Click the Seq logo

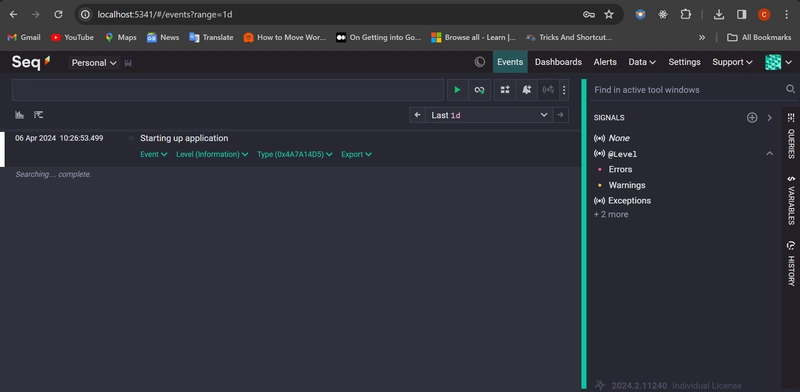point(31,62)
